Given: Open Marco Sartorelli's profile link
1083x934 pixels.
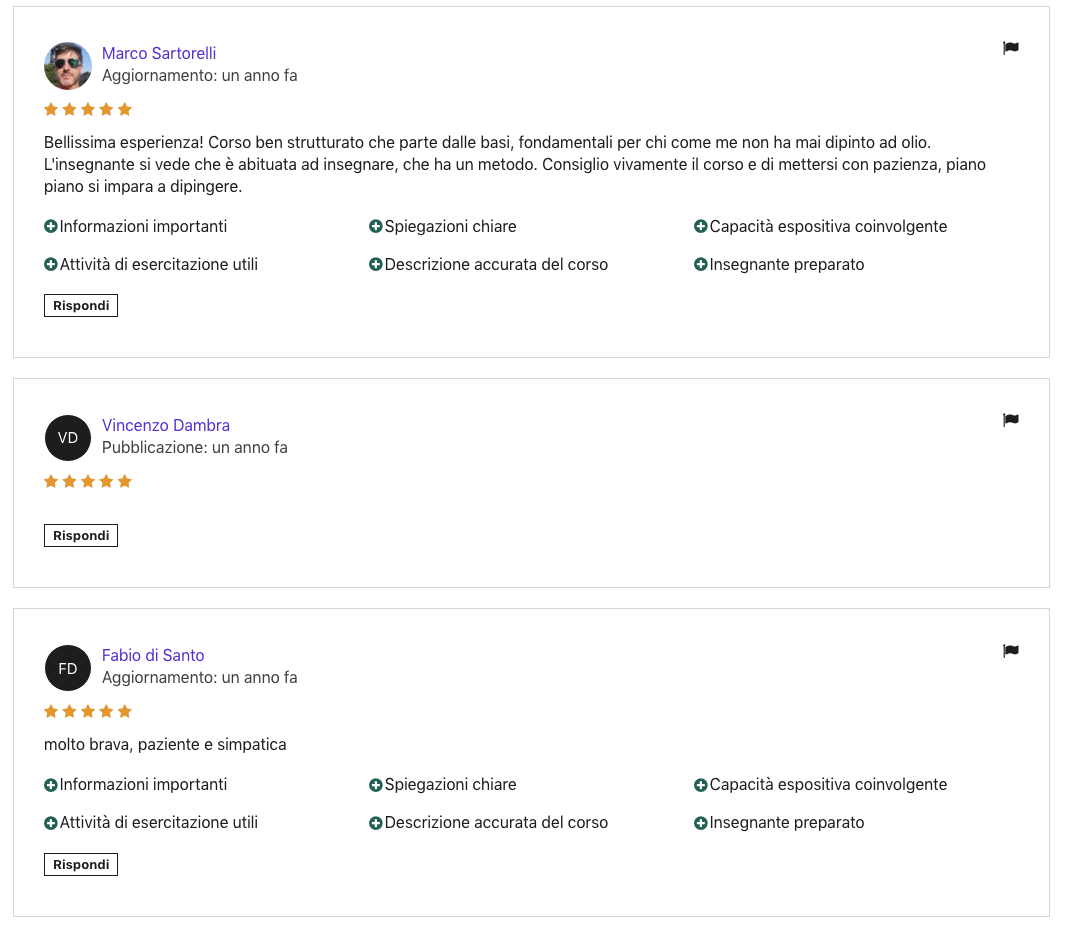Looking at the screenshot, I should (159, 53).
